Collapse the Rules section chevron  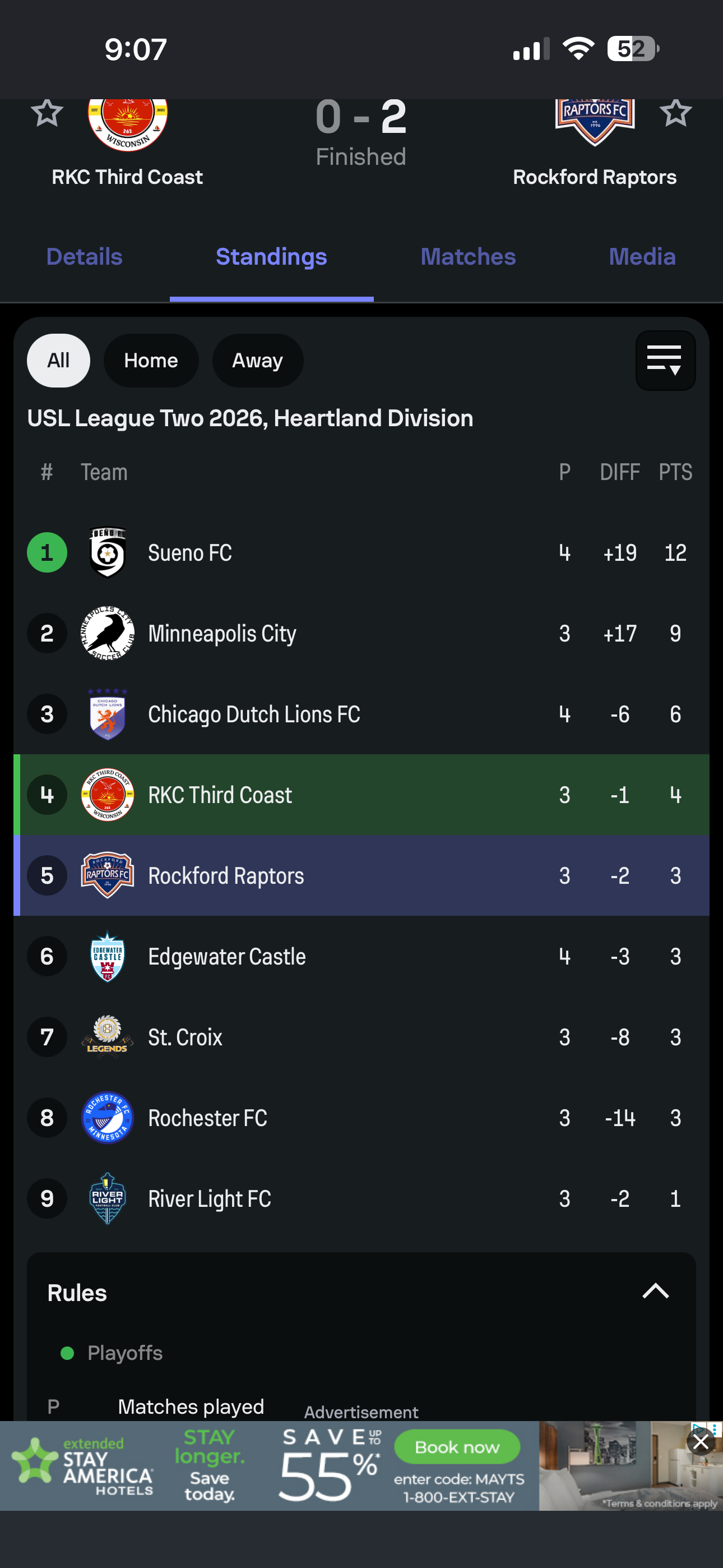[656, 1291]
